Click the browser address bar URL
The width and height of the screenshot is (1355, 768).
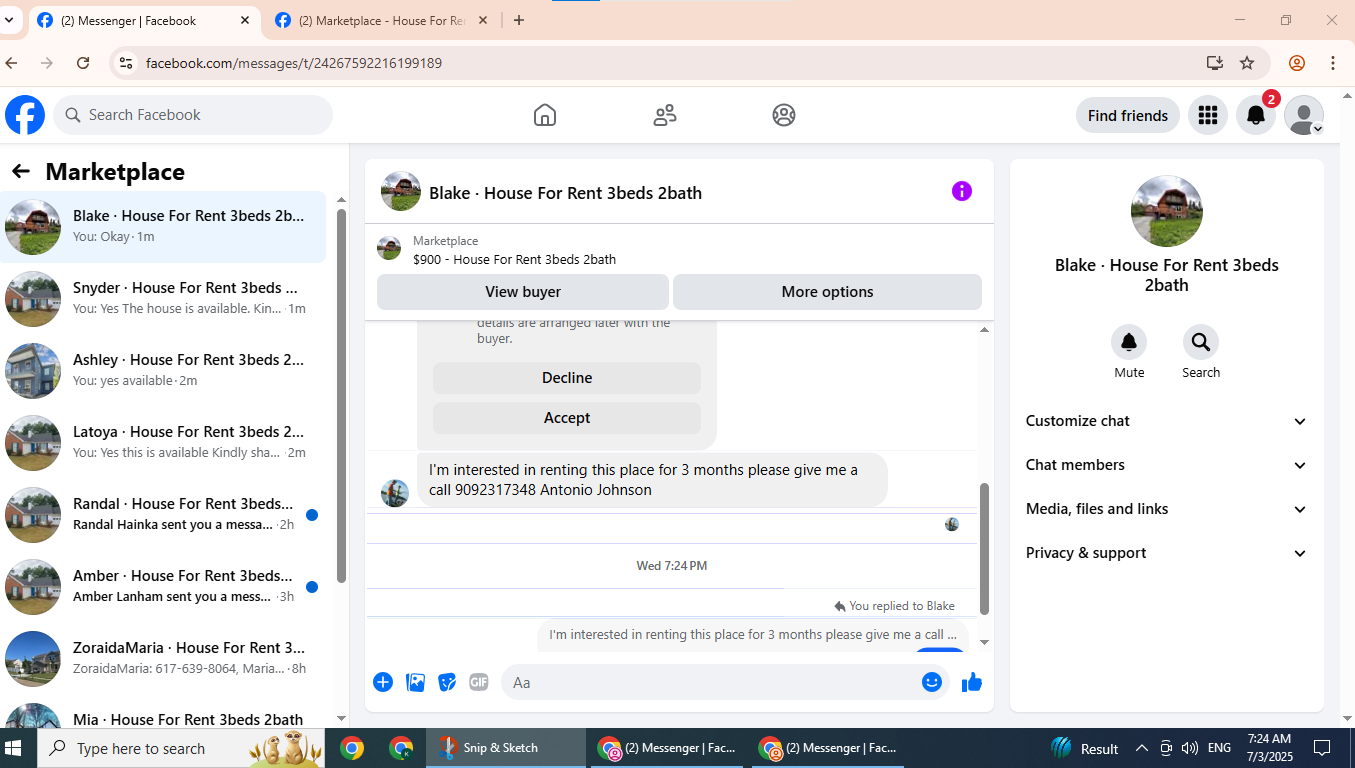(x=294, y=63)
